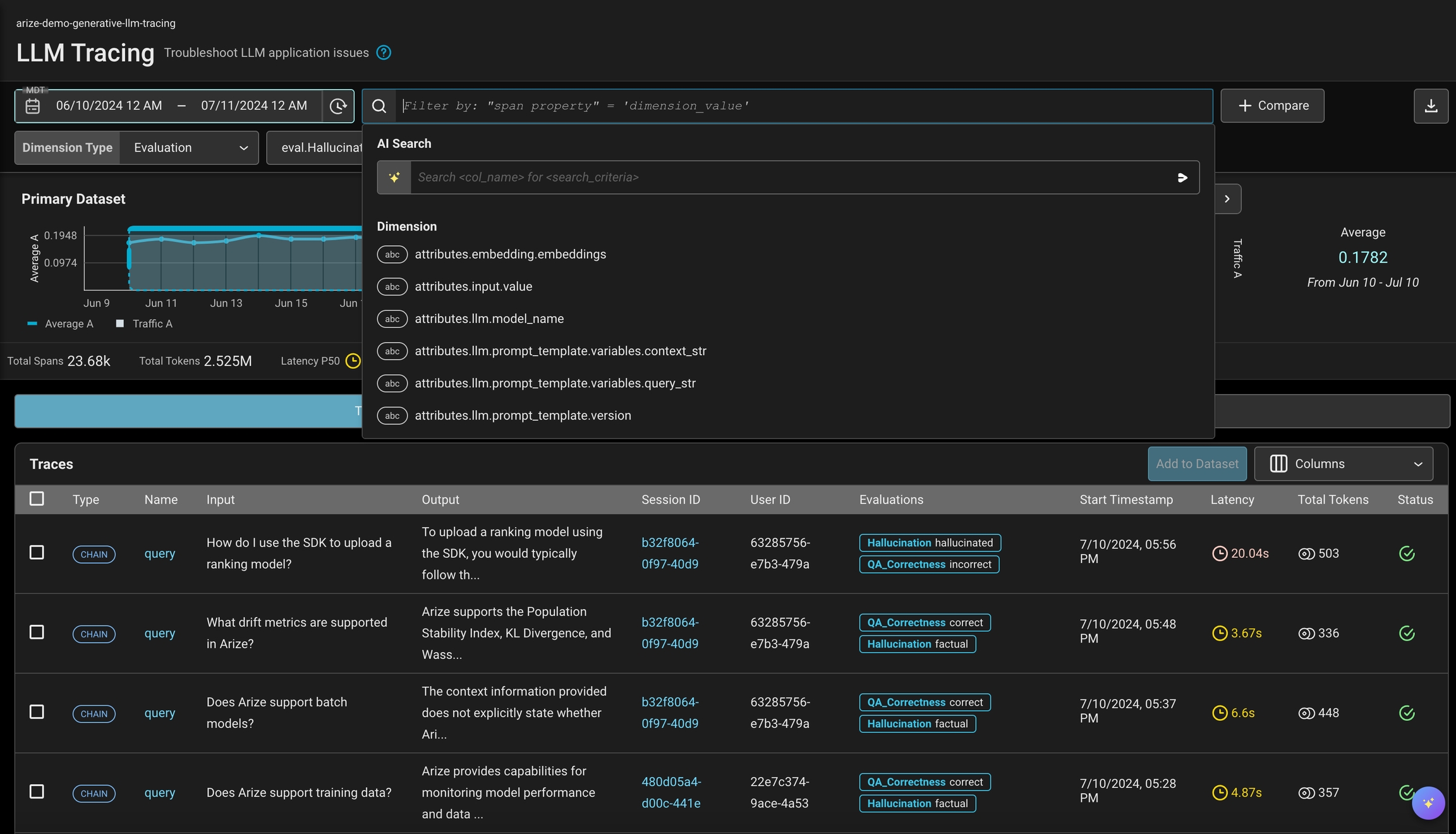Select the ranking model query row checkbox

[37, 553]
